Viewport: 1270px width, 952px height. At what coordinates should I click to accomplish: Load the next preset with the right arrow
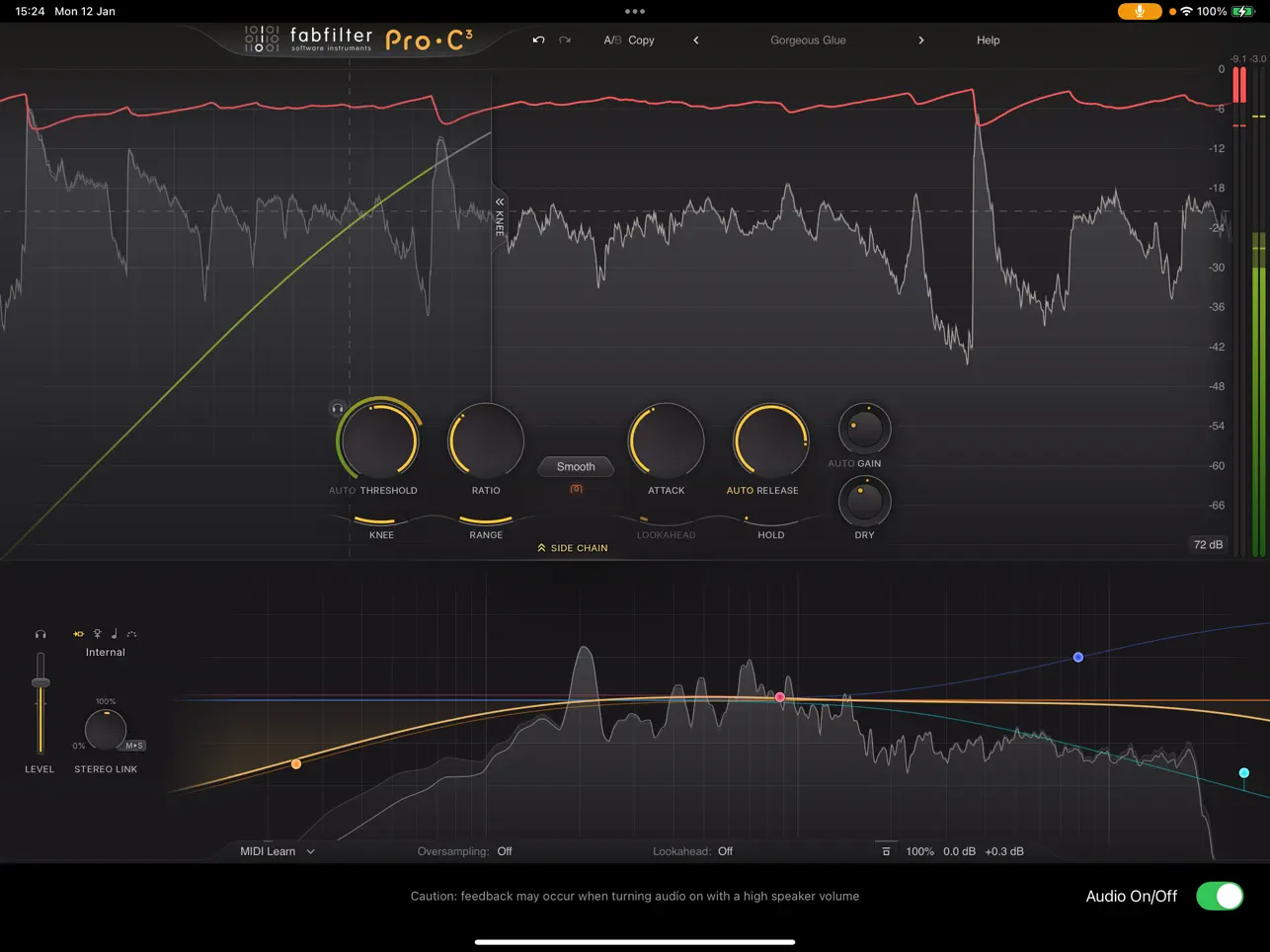920,40
